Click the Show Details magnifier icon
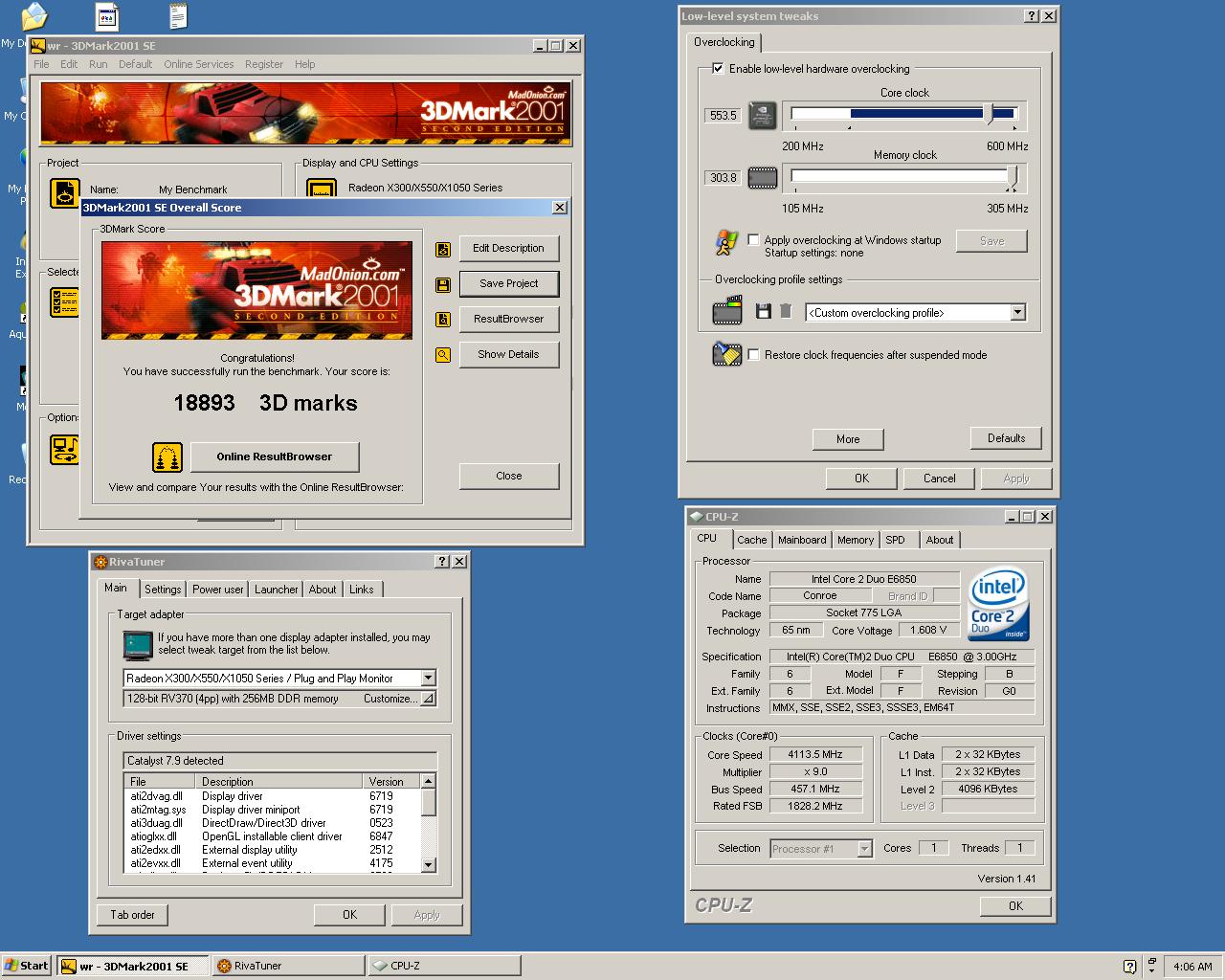The height and width of the screenshot is (980, 1225). click(x=443, y=355)
